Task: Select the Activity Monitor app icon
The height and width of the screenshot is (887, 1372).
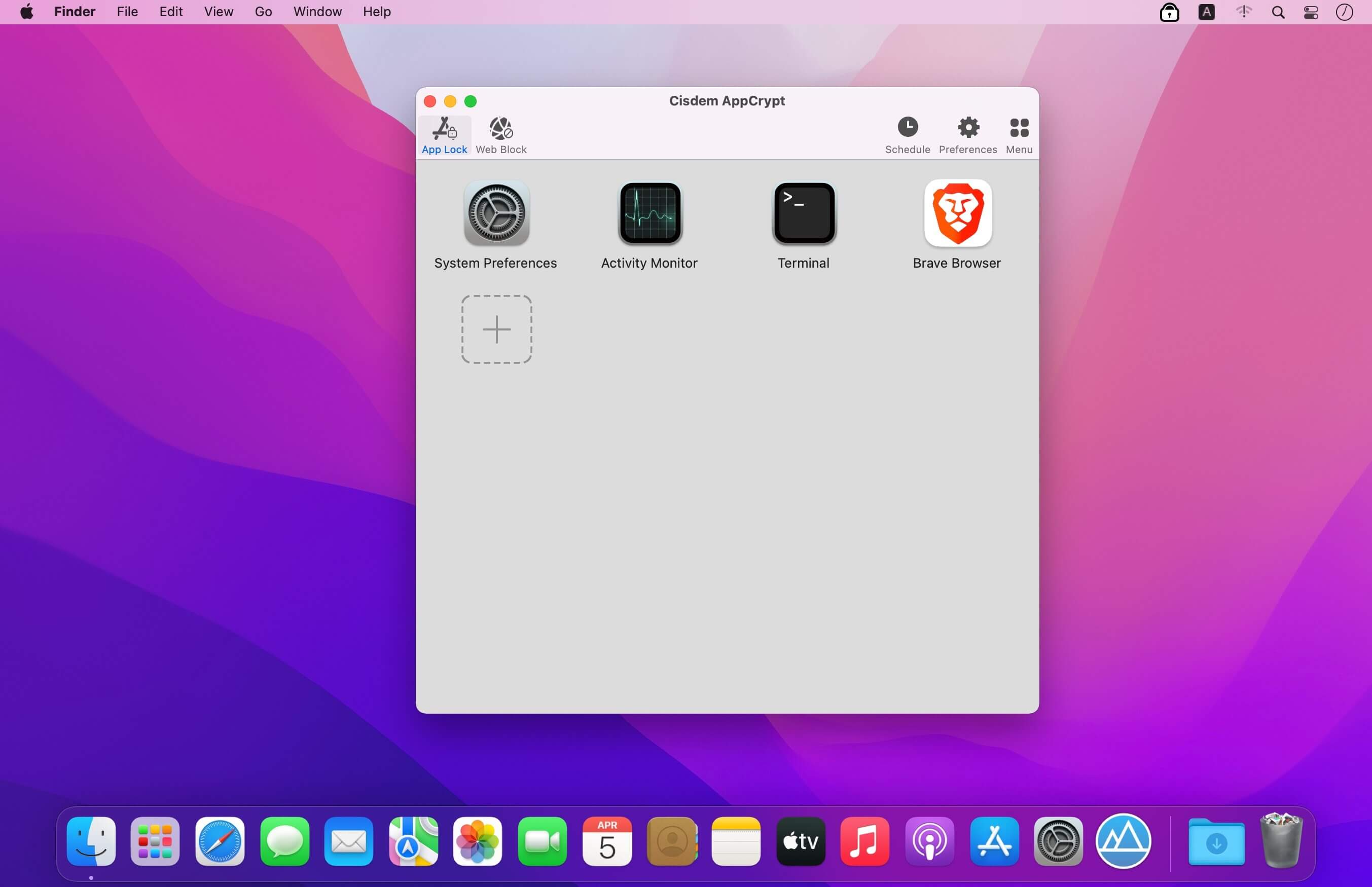Action: (x=649, y=213)
